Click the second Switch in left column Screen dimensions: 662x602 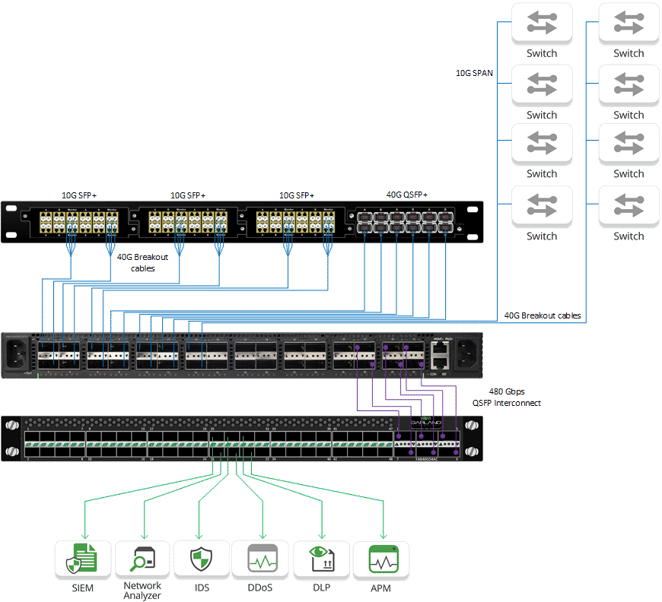pos(542,84)
